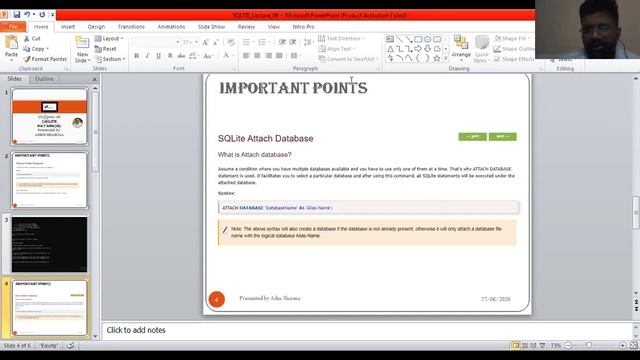Clear all formatting icon
640x360 pixels.
click(x=231, y=42)
